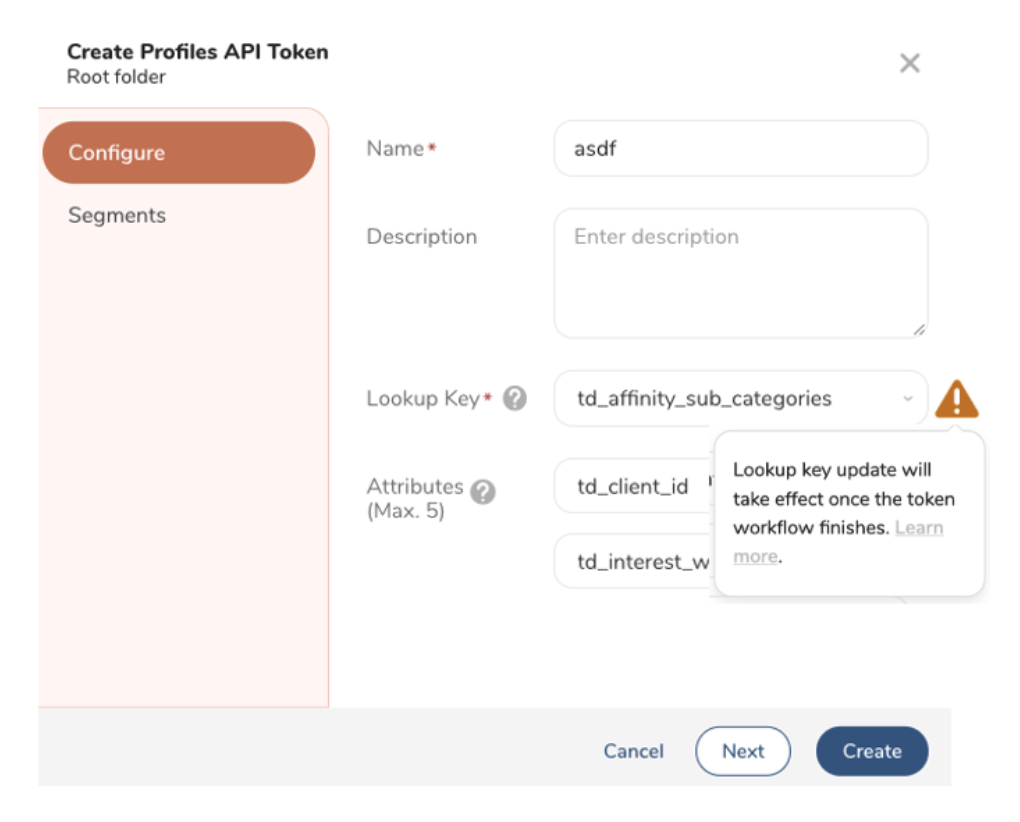Focus the Name field containing asdf
The width and height of the screenshot is (1020, 822).
(x=740, y=149)
